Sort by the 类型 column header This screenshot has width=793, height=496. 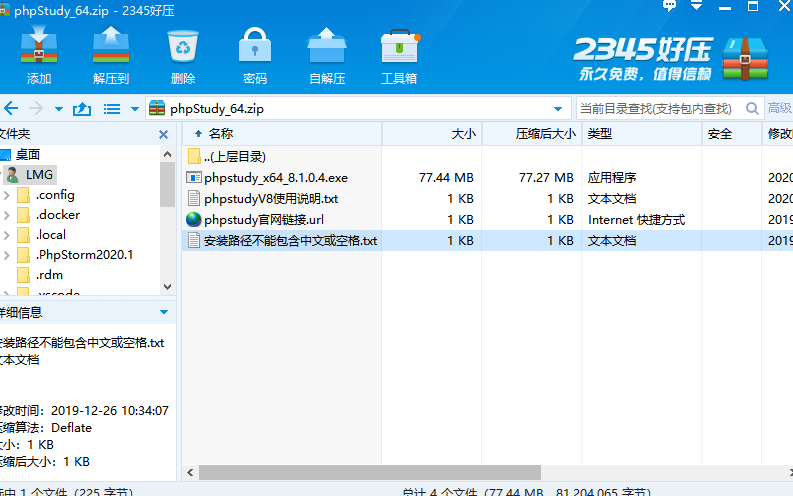[x=641, y=134]
